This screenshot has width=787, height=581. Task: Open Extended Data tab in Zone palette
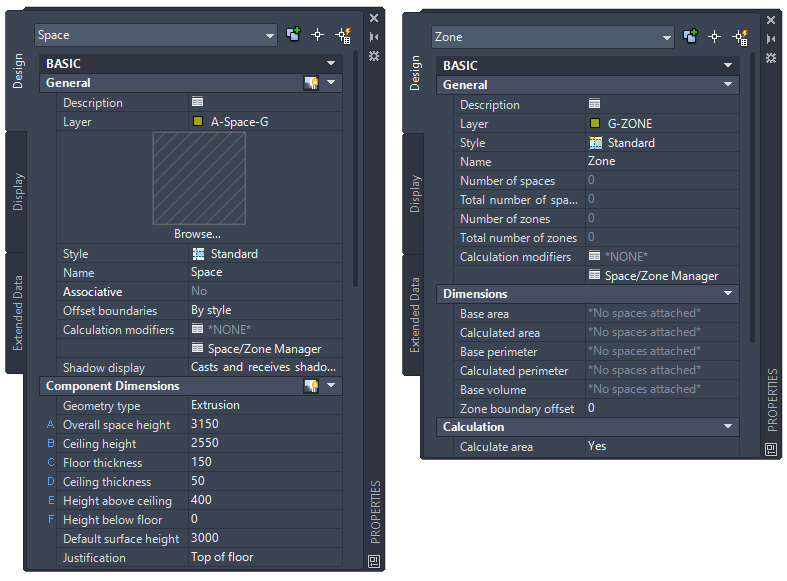point(415,315)
